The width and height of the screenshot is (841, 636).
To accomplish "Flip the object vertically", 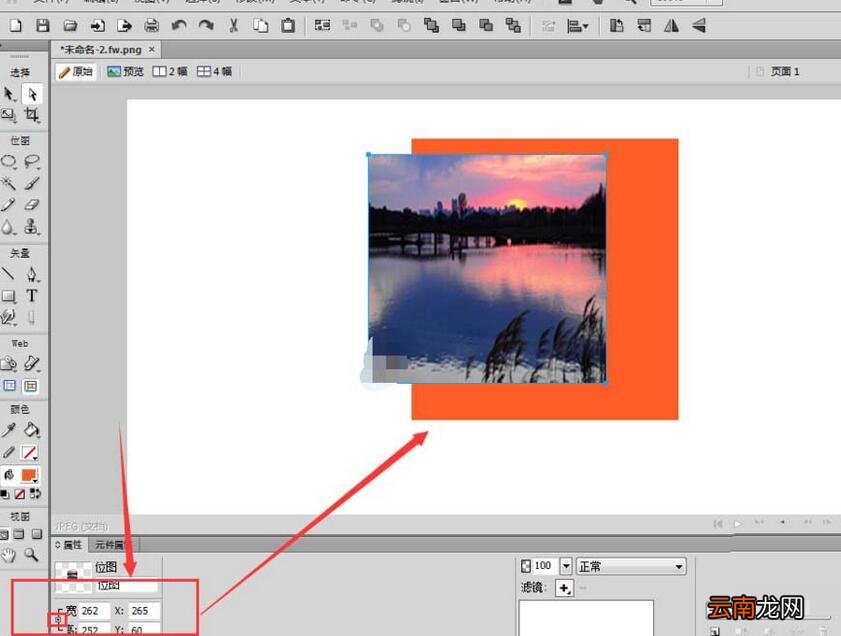I will pos(698,26).
